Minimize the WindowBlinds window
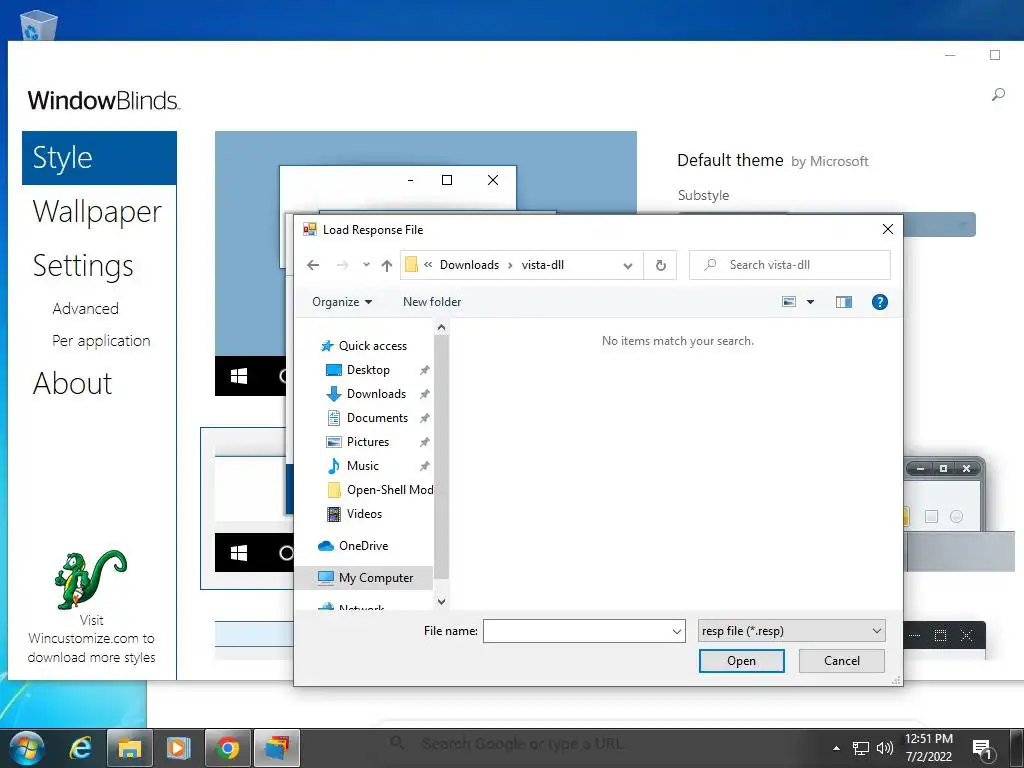Screen dimensions: 1024x768 point(950,56)
